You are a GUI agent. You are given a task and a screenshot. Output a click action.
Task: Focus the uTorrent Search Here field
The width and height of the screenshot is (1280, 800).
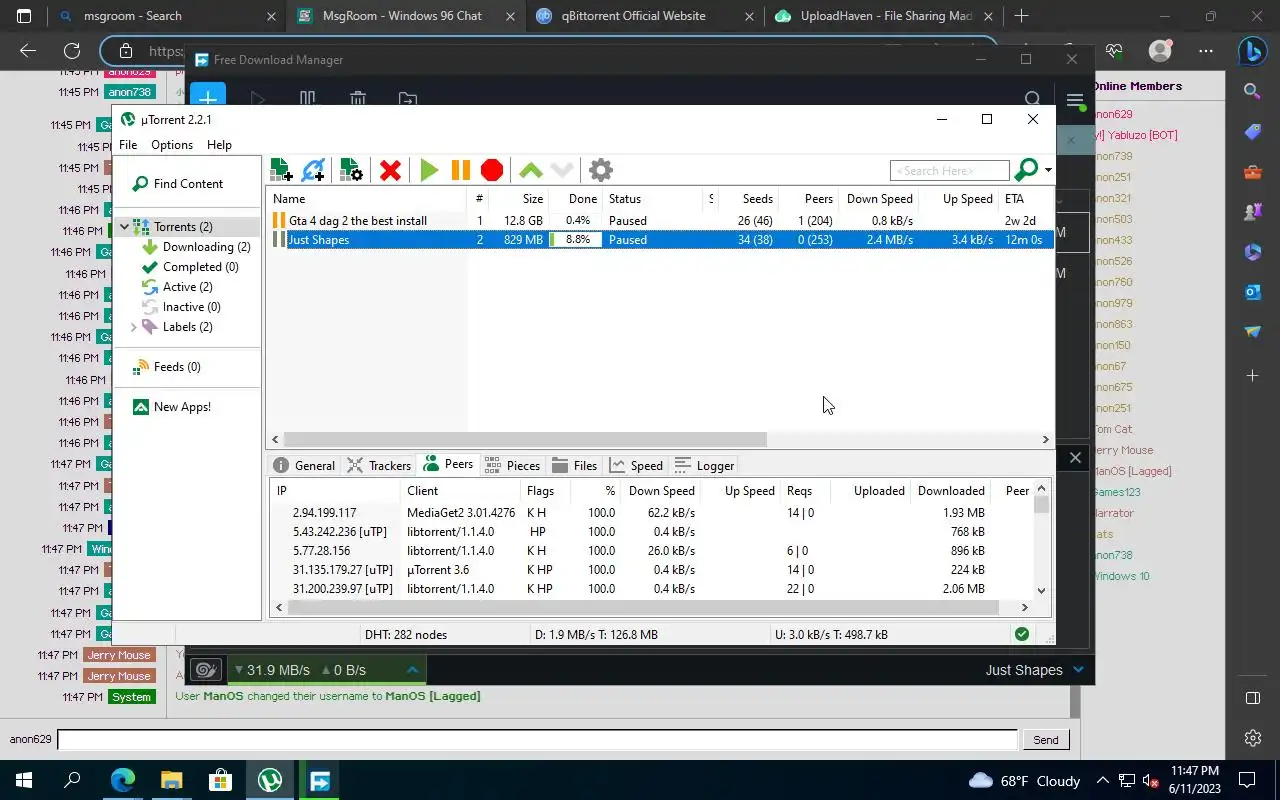pyautogui.click(x=949, y=171)
